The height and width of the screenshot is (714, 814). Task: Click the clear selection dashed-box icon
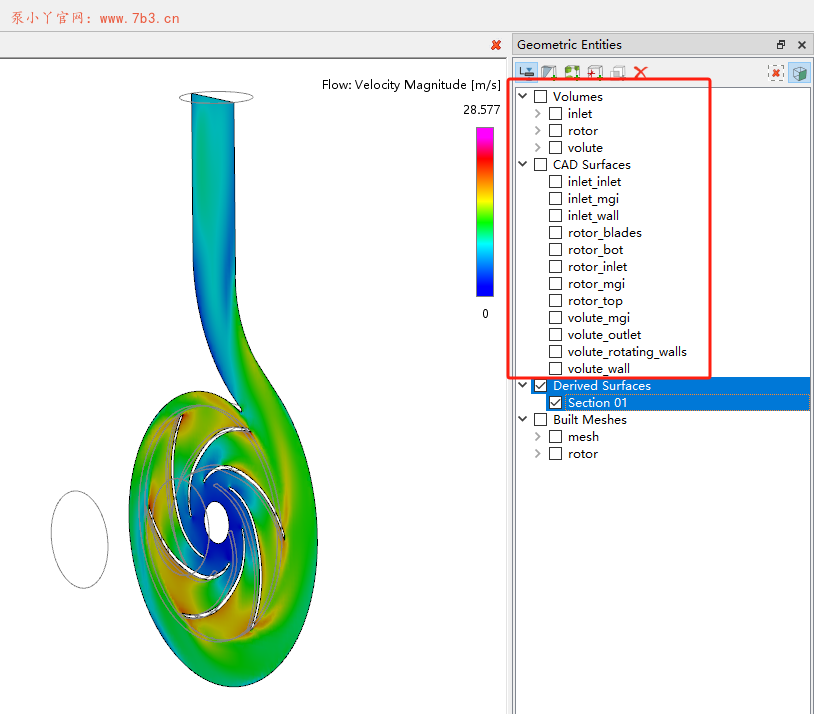pos(776,73)
